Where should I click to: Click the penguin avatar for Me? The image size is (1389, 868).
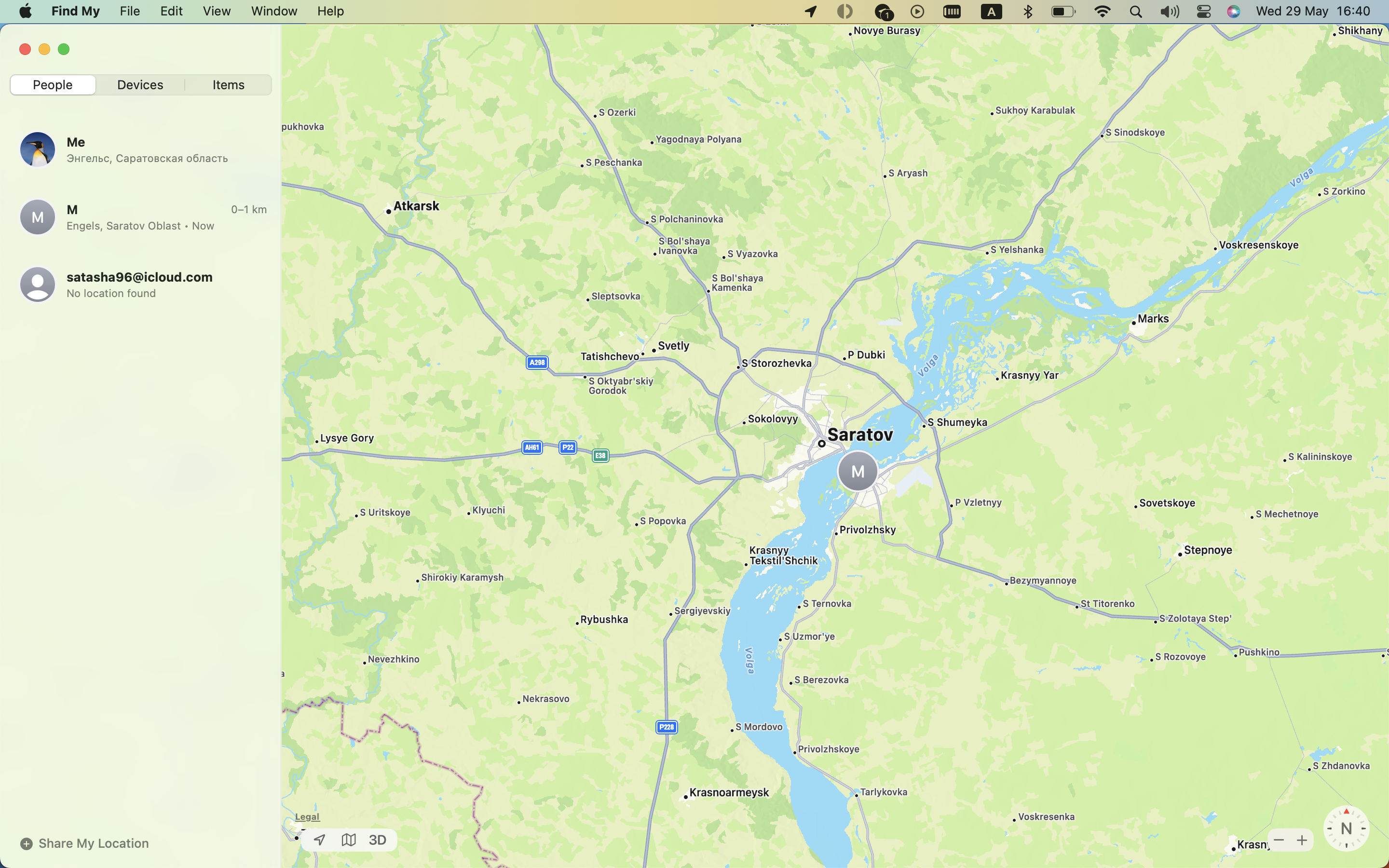(37, 149)
